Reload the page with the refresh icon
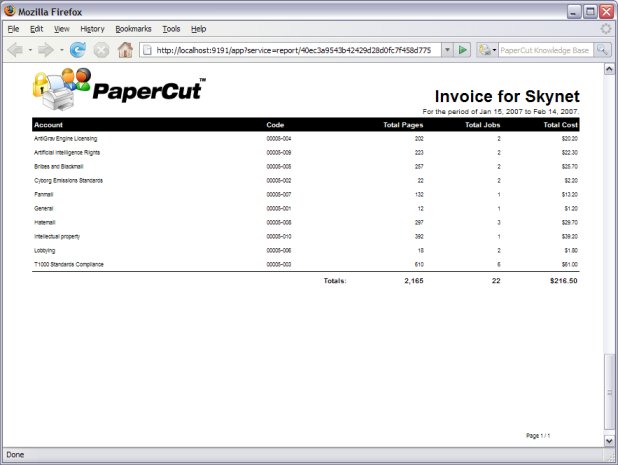 tap(78, 50)
